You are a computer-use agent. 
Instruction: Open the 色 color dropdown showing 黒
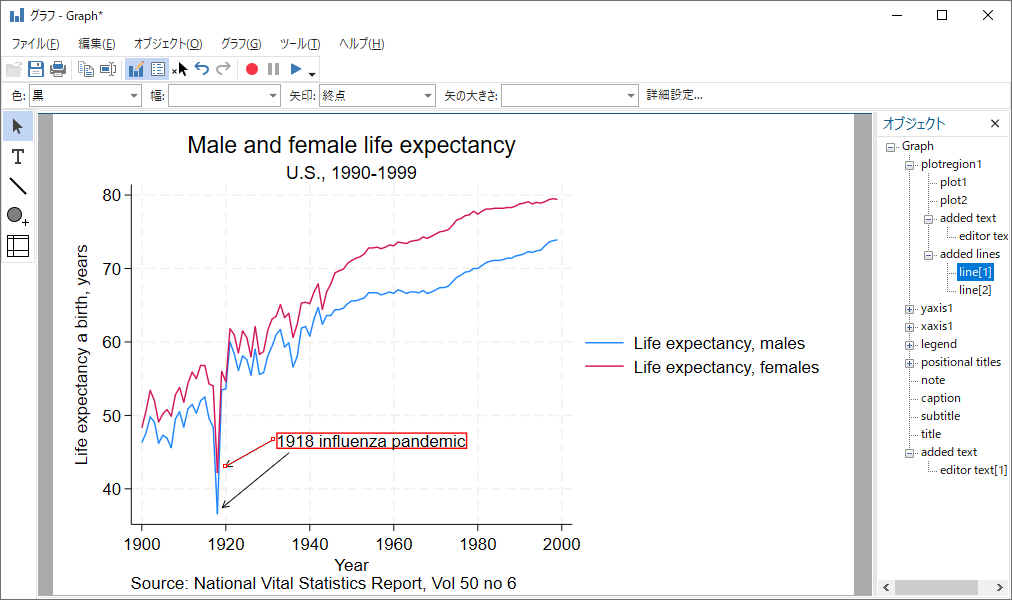tap(85, 95)
